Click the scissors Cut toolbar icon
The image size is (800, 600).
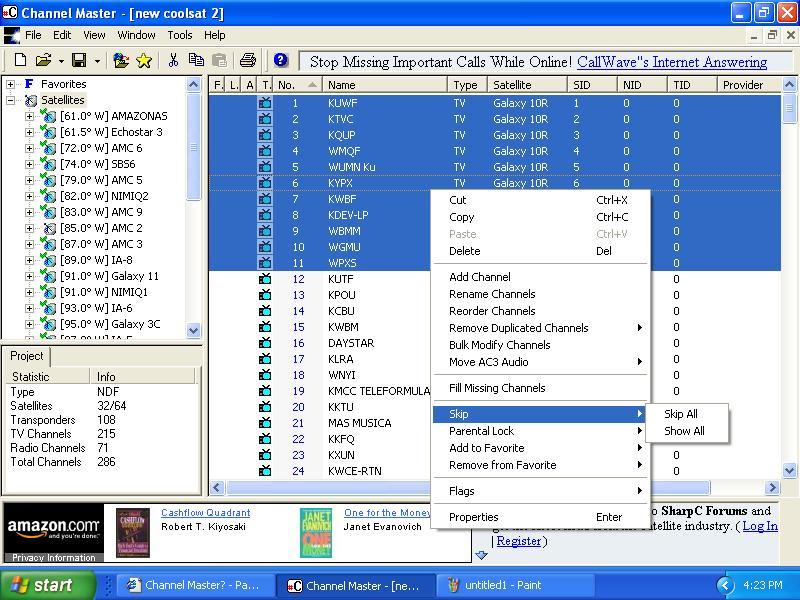(x=173, y=60)
